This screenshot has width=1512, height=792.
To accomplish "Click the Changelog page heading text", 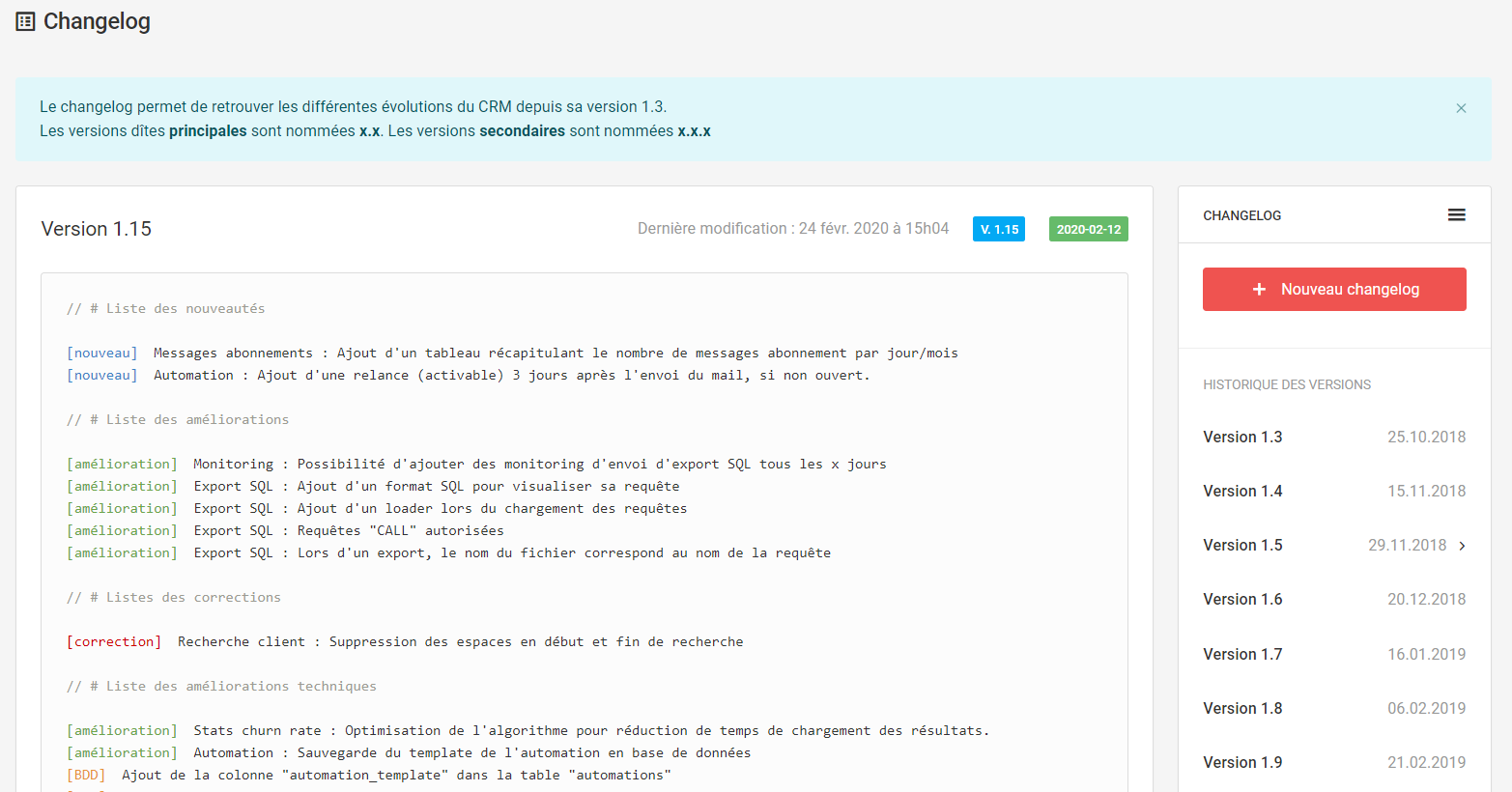I will coord(97,21).
